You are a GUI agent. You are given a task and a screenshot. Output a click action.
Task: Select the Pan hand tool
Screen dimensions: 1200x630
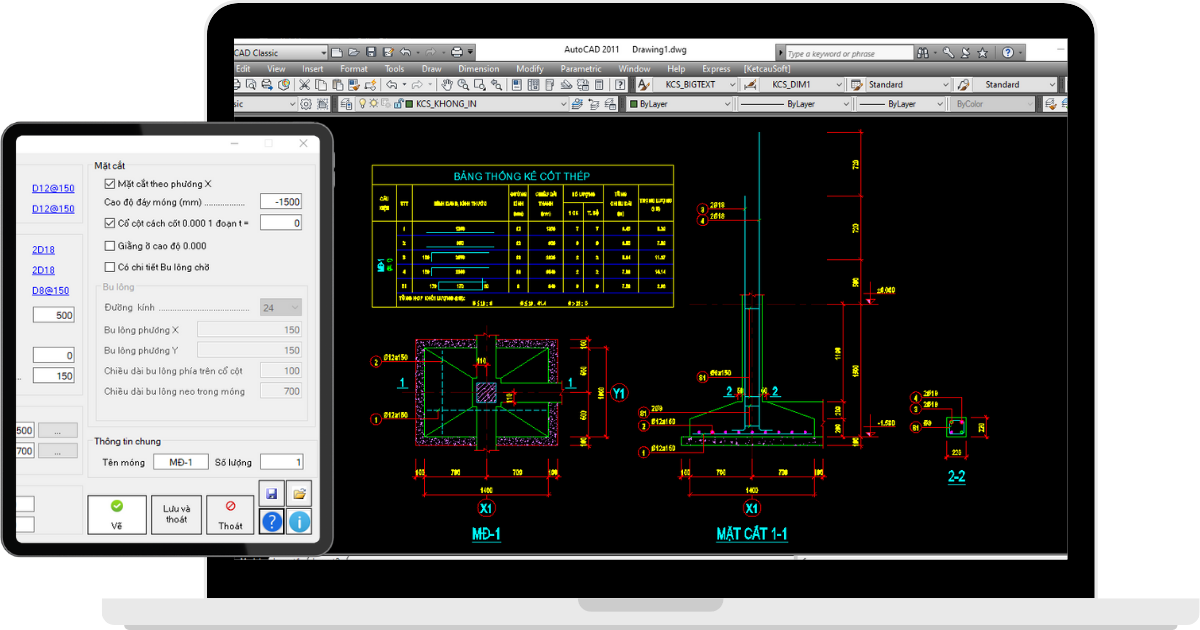[449, 85]
